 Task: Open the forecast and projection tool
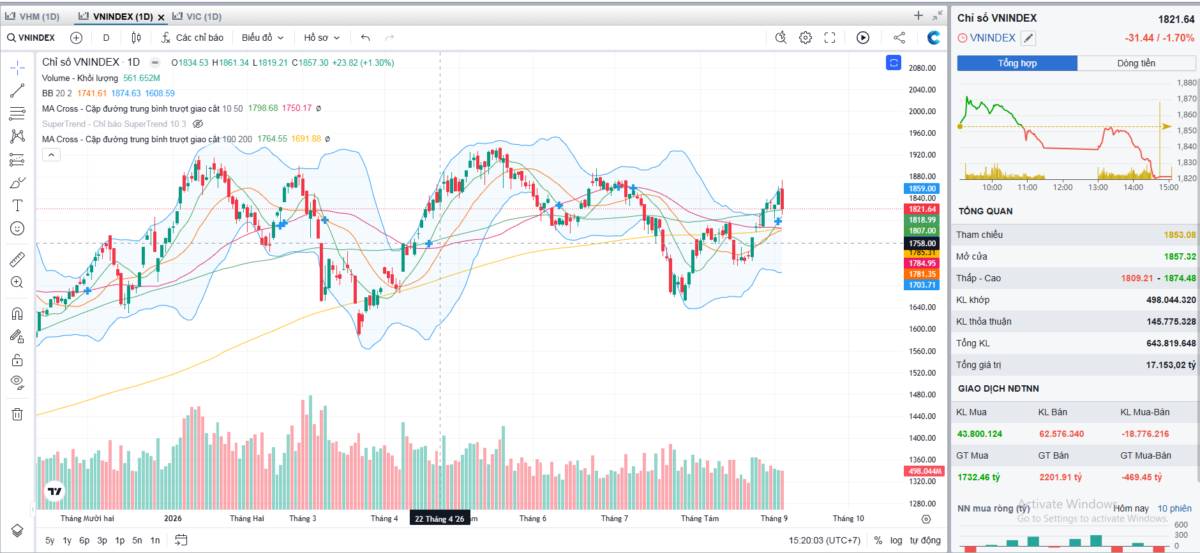click(17, 159)
